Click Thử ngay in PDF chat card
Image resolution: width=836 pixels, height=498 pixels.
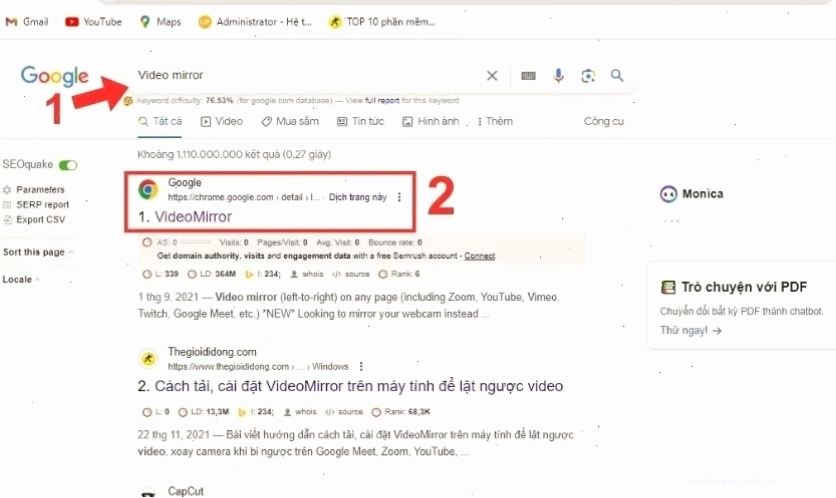pyautogui.click(x=690, y=331)
